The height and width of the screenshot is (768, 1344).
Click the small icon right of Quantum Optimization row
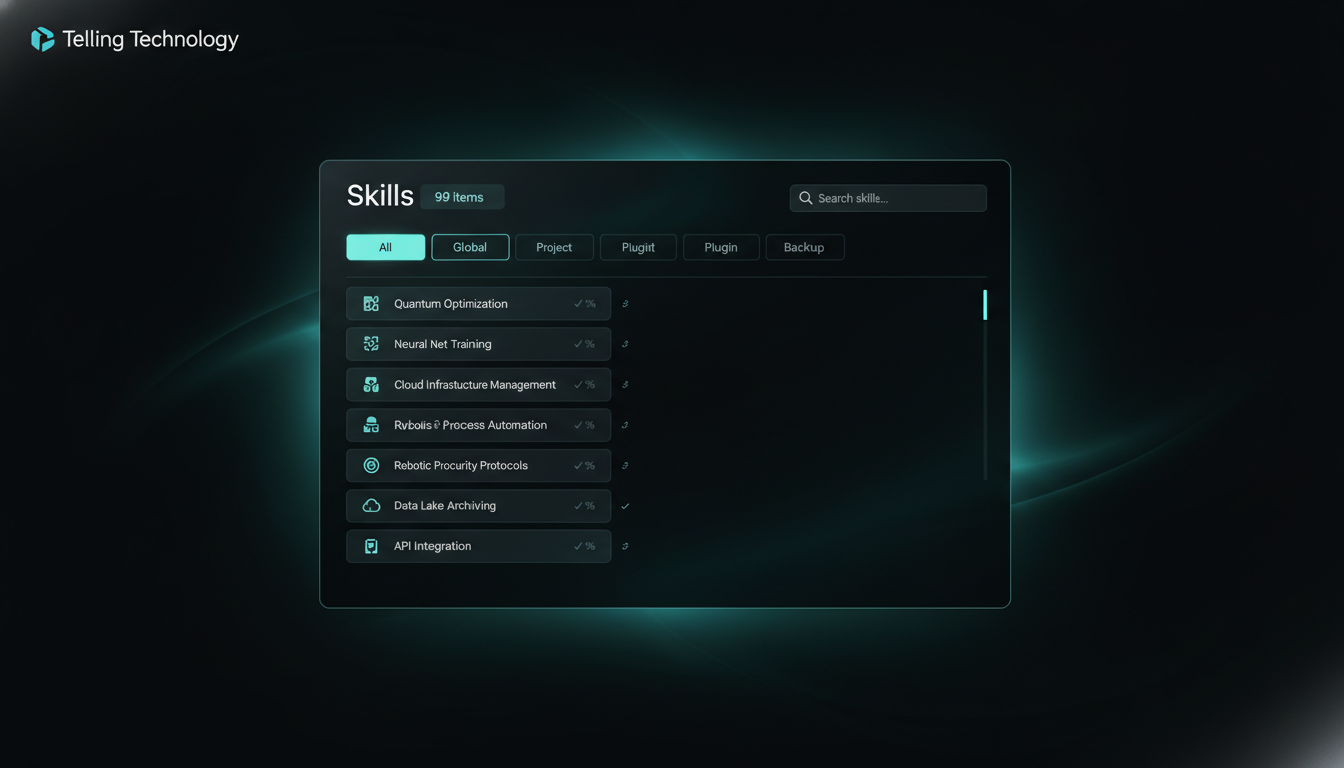point(625,304)
